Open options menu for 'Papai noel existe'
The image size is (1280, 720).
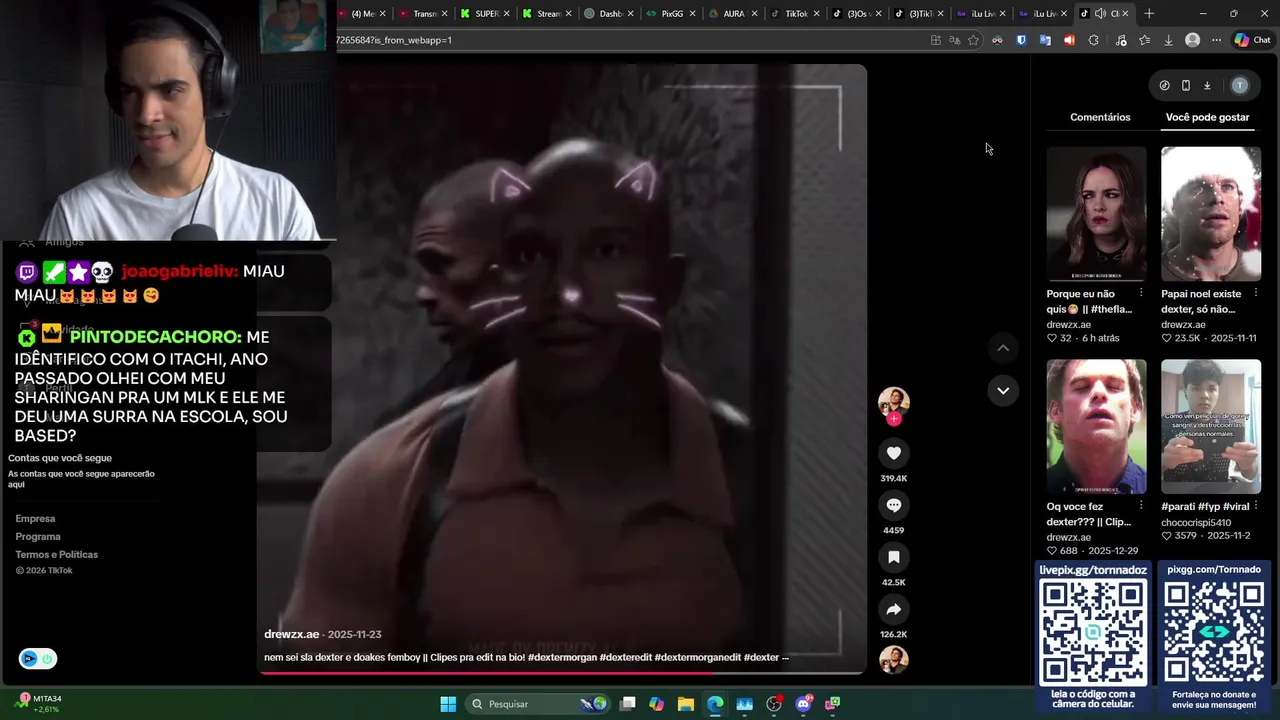[x=1255, y=293]
